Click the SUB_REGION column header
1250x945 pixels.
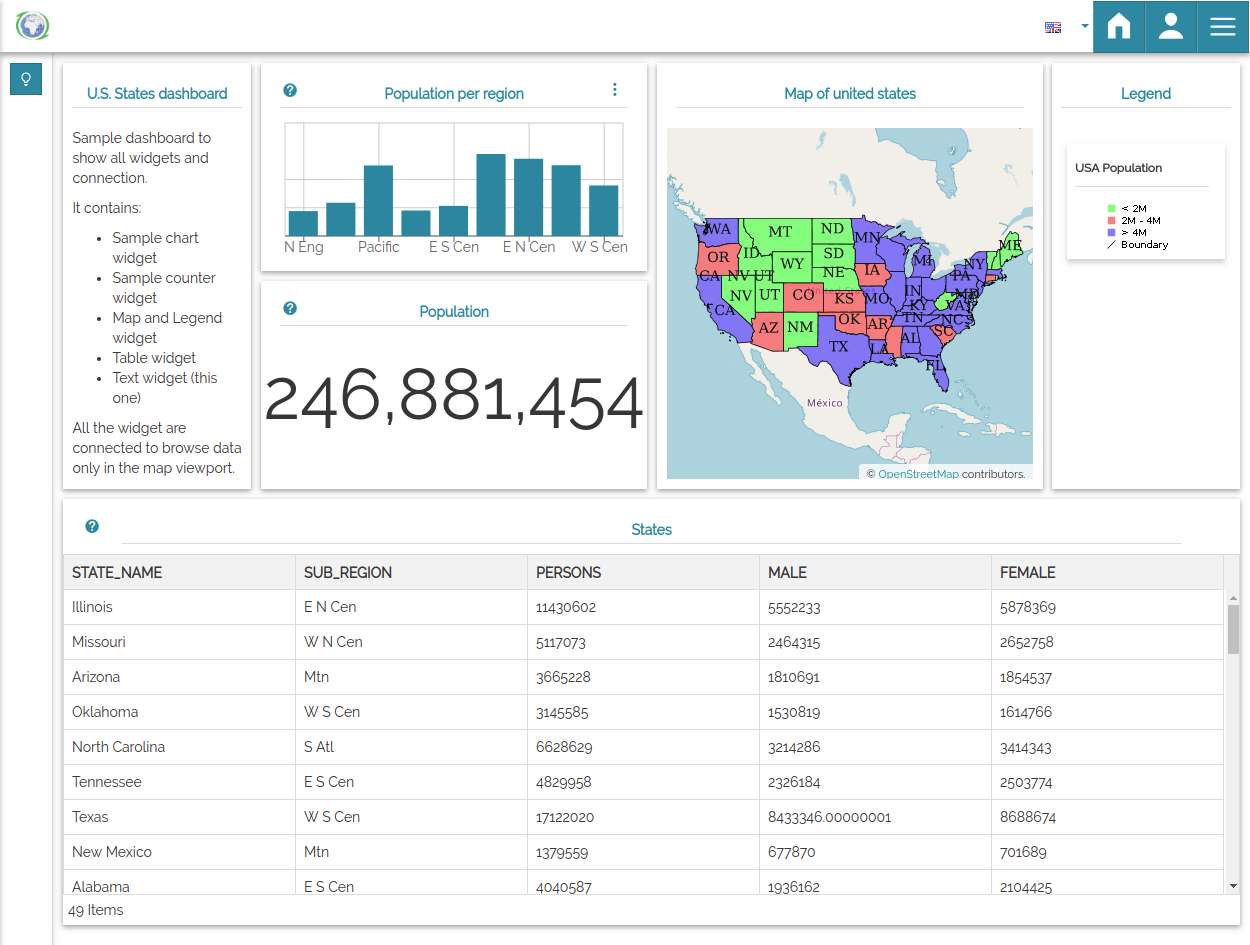(348, 573)
